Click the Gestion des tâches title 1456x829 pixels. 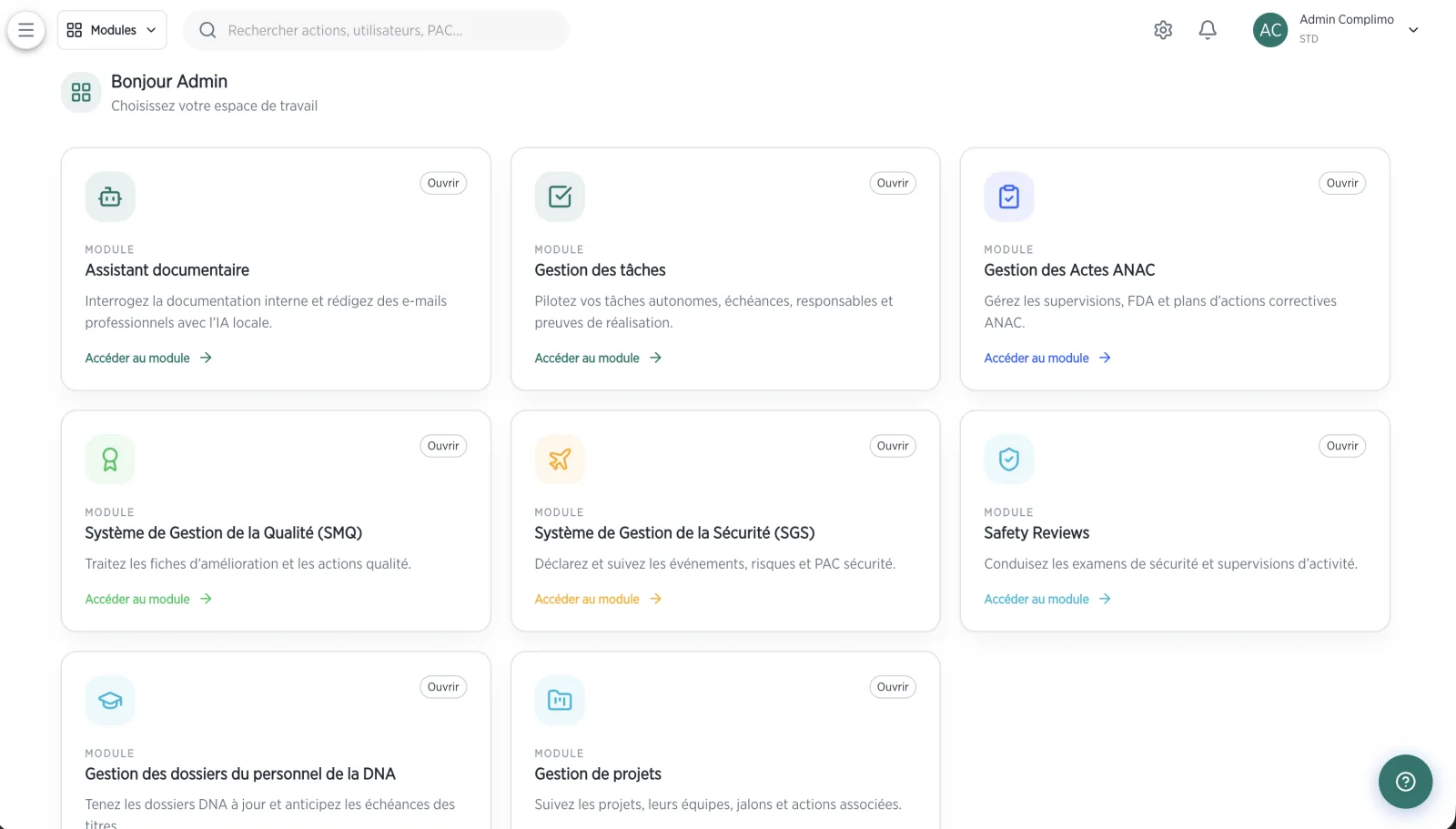click(x=600, y=270)
